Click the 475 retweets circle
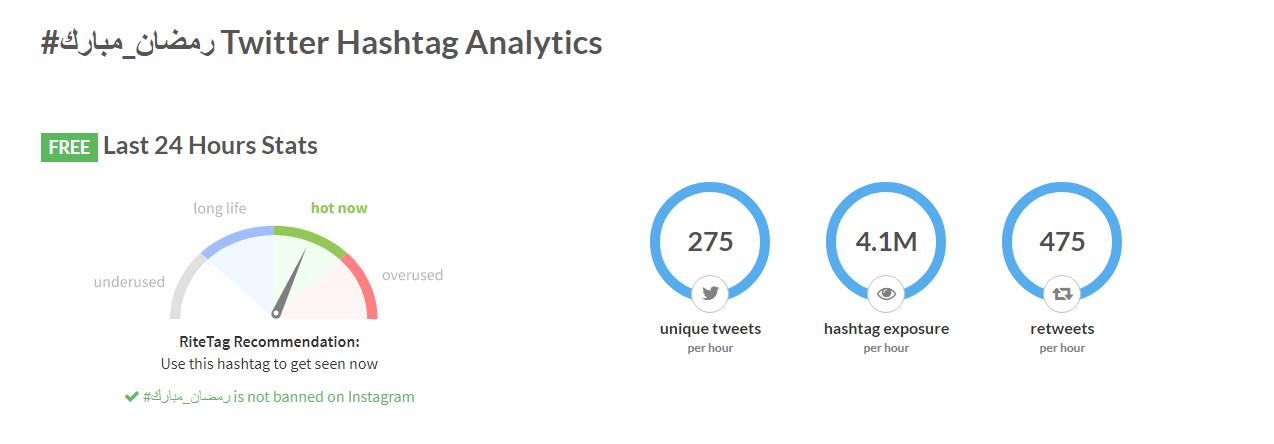The image size is (1274, 444). (1062, 241)
